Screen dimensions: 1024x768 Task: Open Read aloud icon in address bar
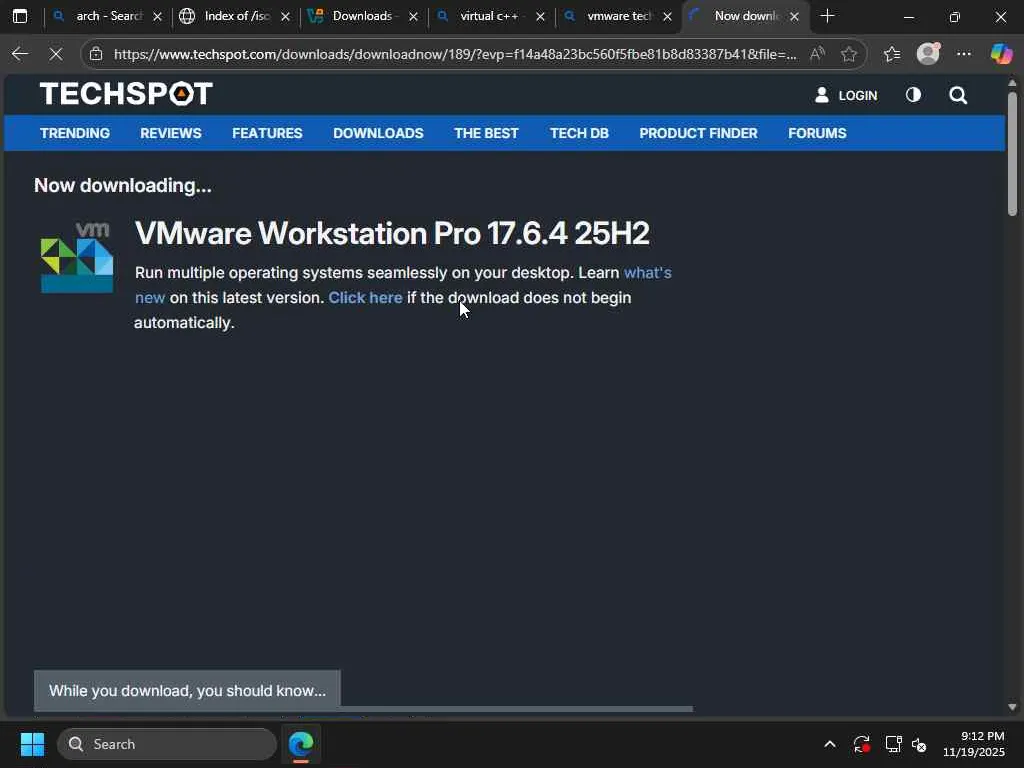pyautogui.click(x=817, y=54)
